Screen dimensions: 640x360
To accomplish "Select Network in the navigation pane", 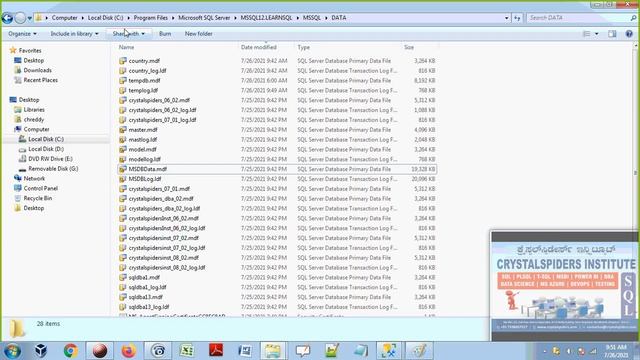I will coord(34,178).
